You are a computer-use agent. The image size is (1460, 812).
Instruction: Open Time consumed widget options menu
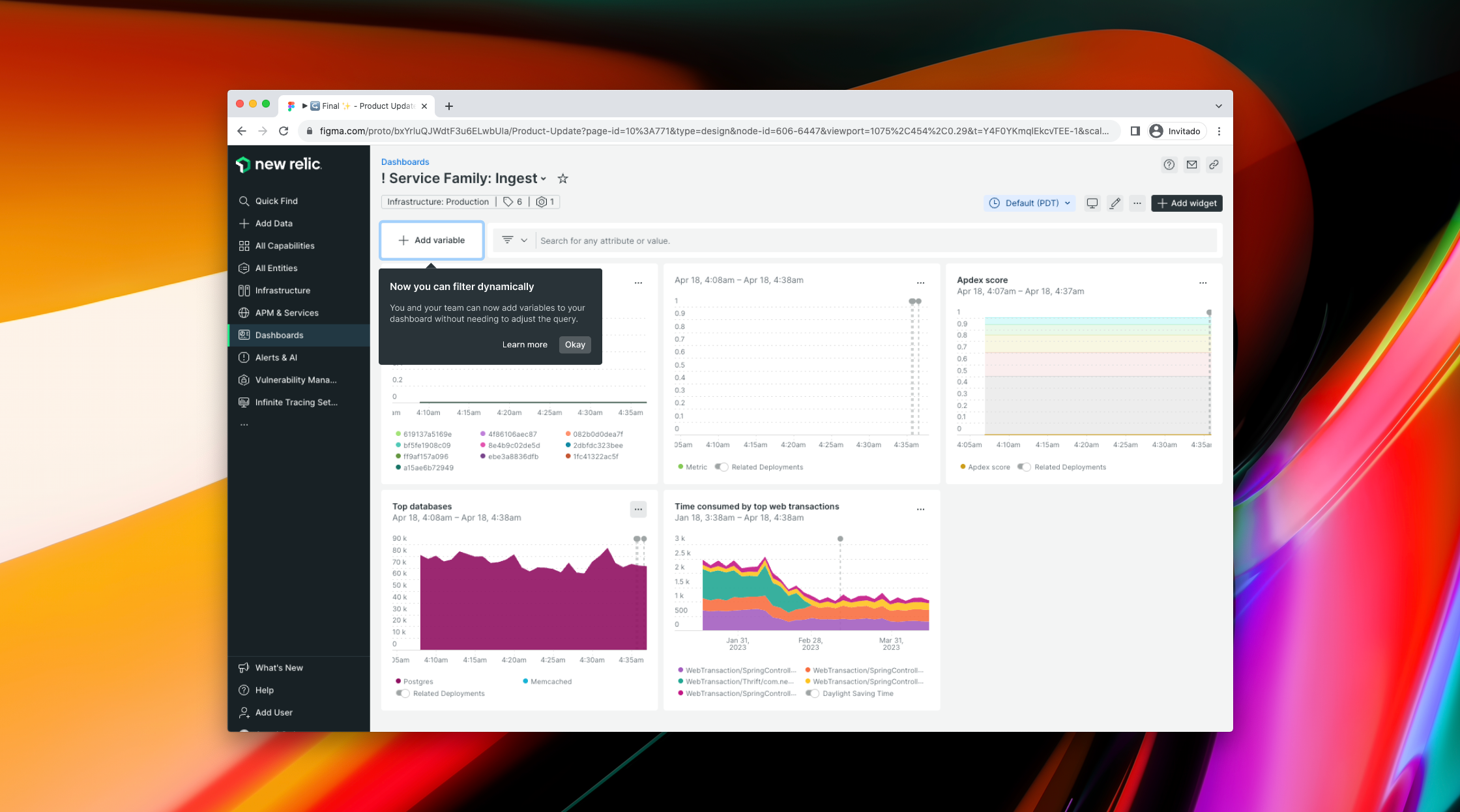coord(920,510)
